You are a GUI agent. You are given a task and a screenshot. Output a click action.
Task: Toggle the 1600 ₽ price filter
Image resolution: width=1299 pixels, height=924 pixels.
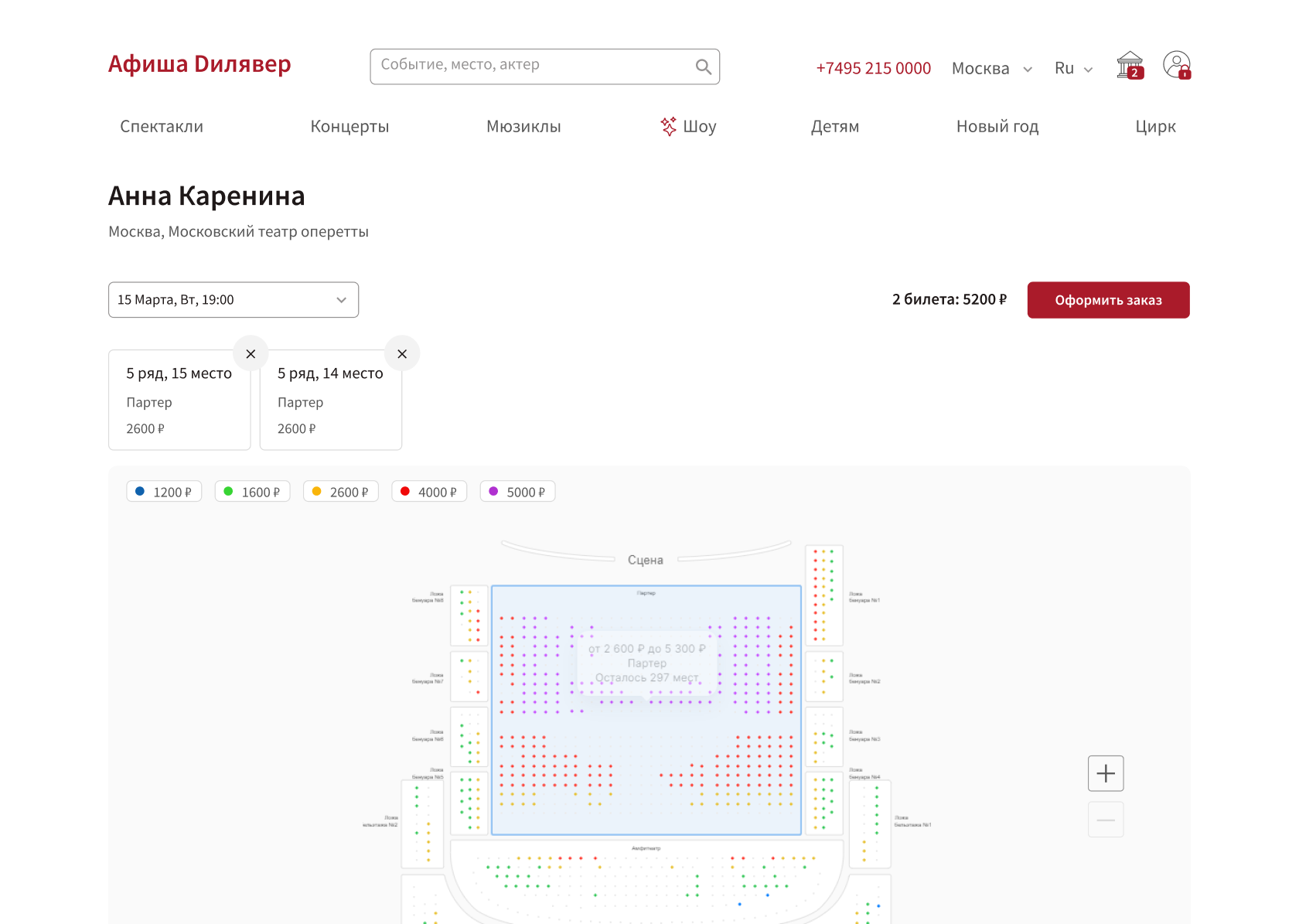point(252,492)
